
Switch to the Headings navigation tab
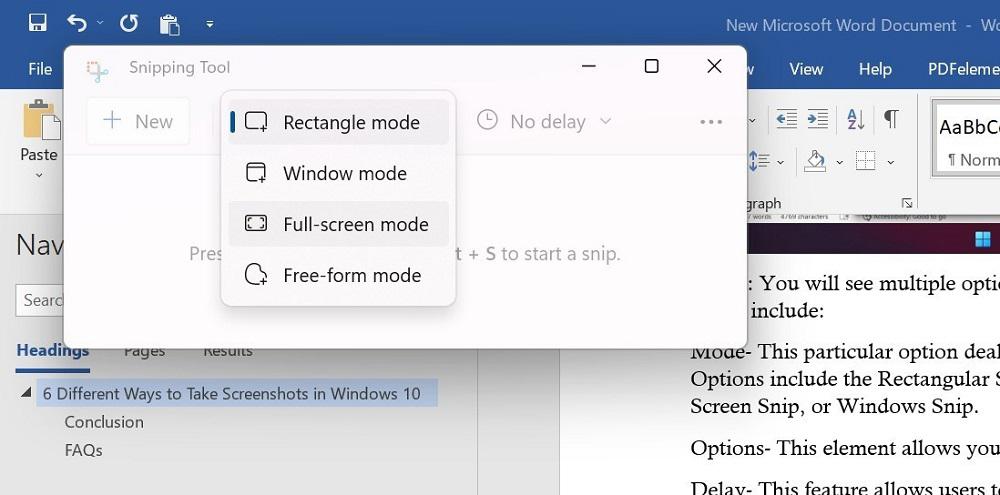tap(52, 350)
